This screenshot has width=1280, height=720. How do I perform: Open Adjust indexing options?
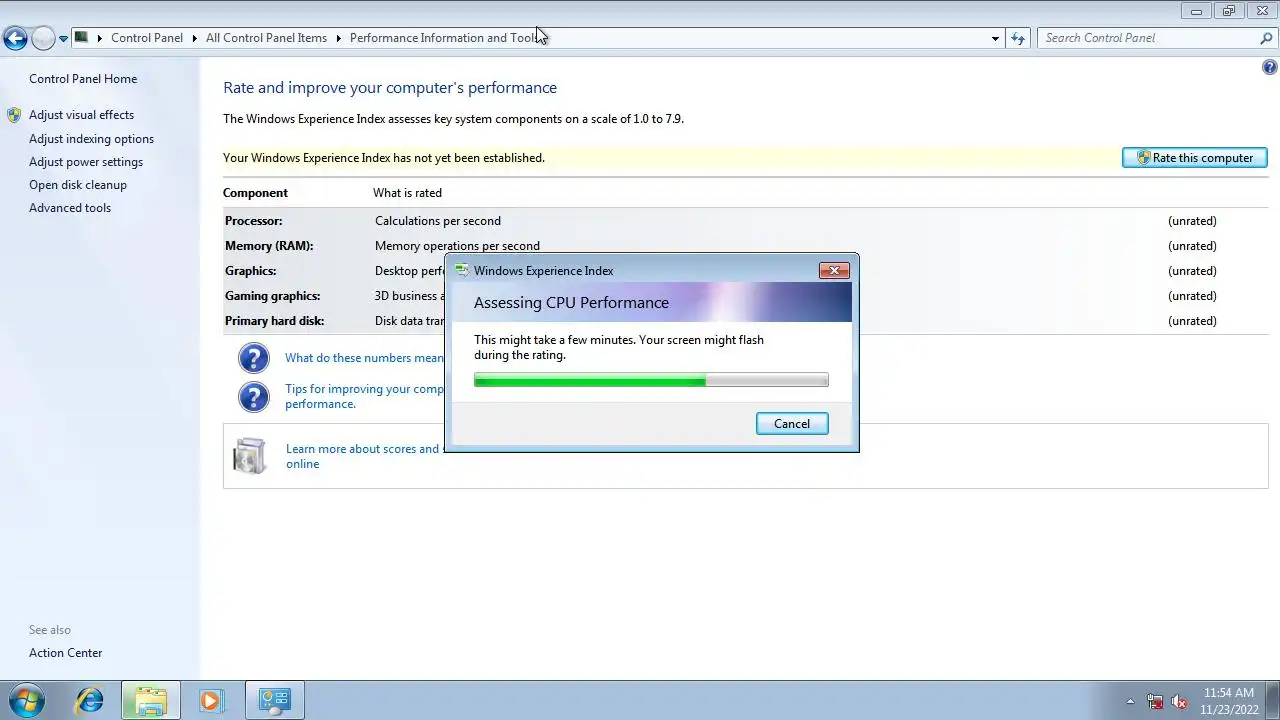pos(91,139)
